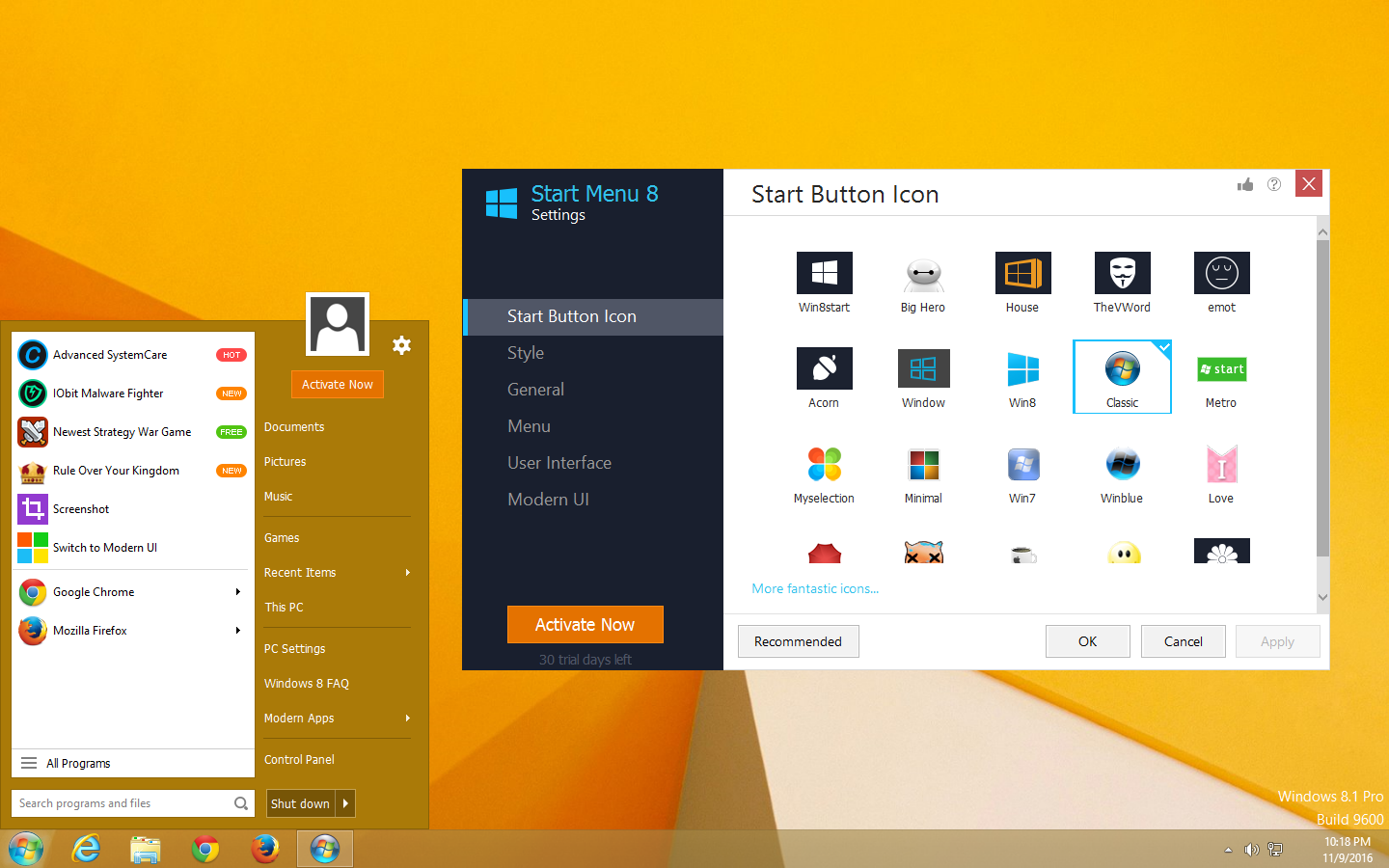Select the Acorn start button icon
Image resolution: width=1389 pixels, height=868 pixels.
824,368
